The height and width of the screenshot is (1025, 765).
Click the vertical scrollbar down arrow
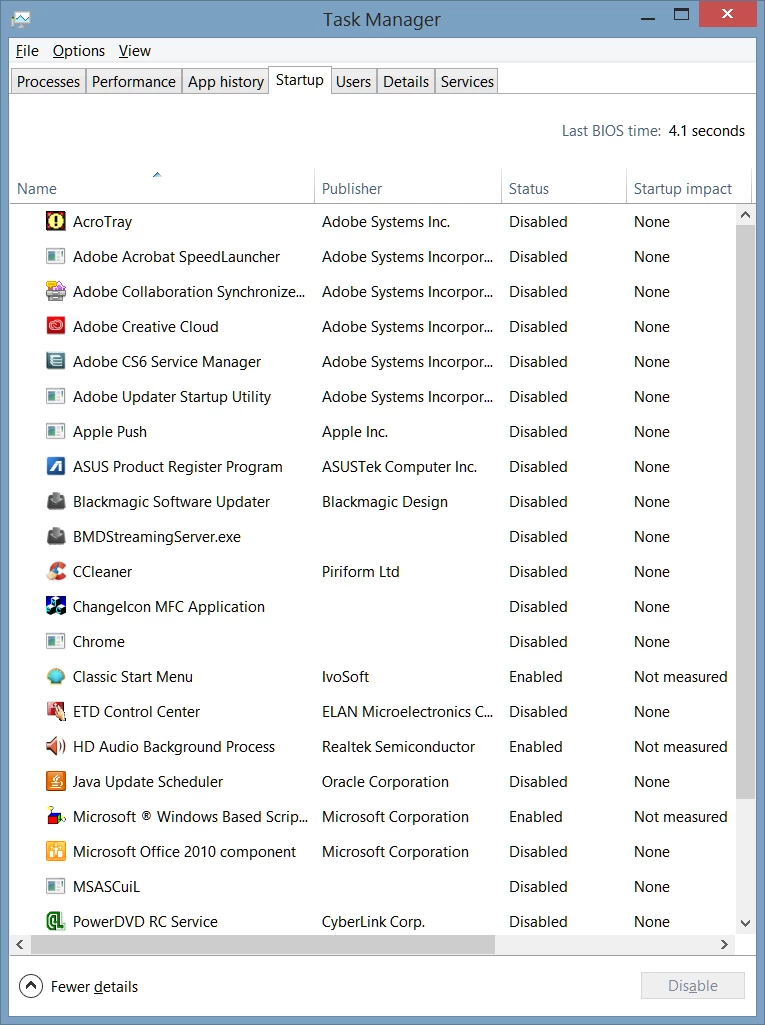pyautogui.click(x=745, y=923)
